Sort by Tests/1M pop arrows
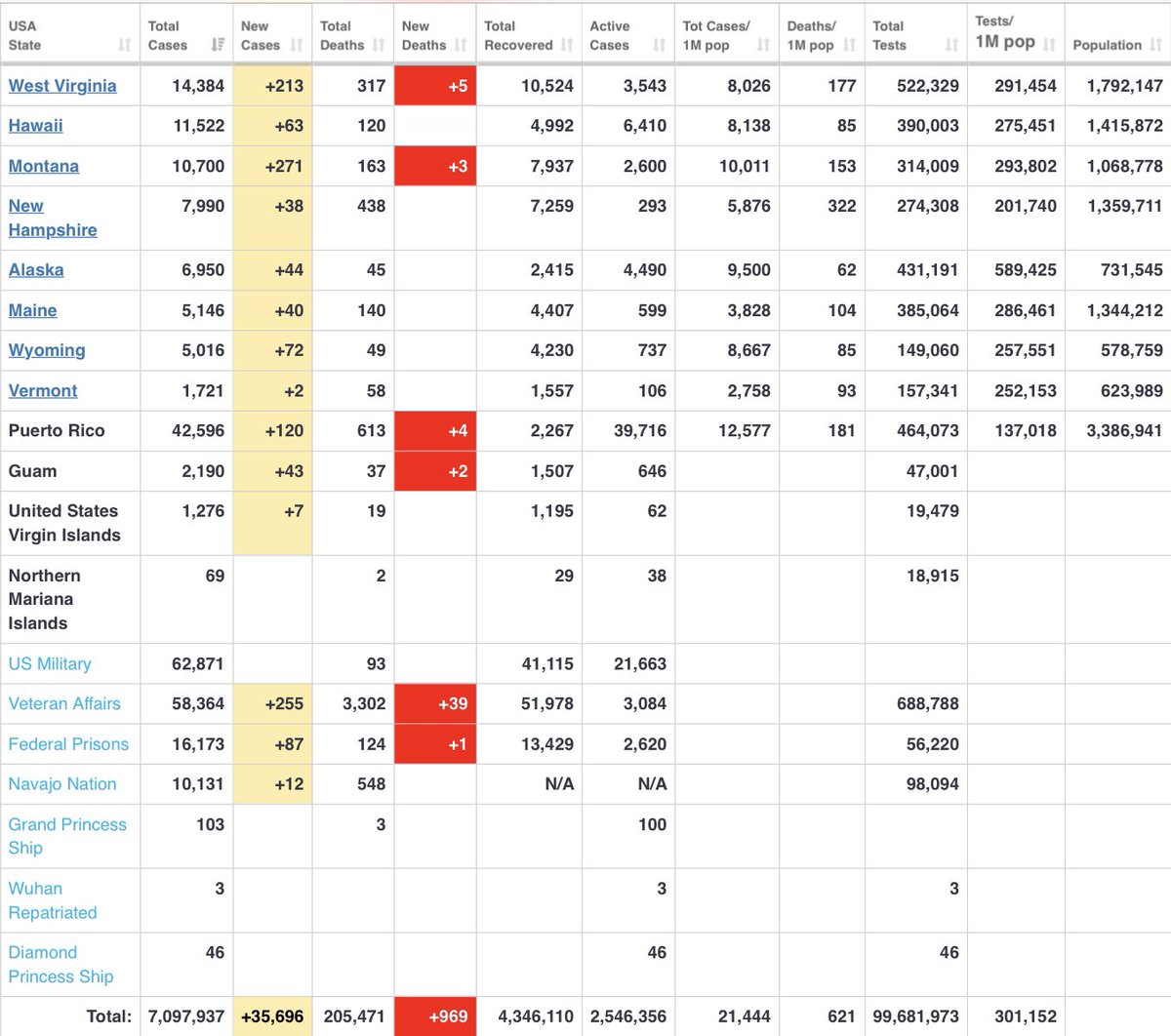 (1050, 45)
